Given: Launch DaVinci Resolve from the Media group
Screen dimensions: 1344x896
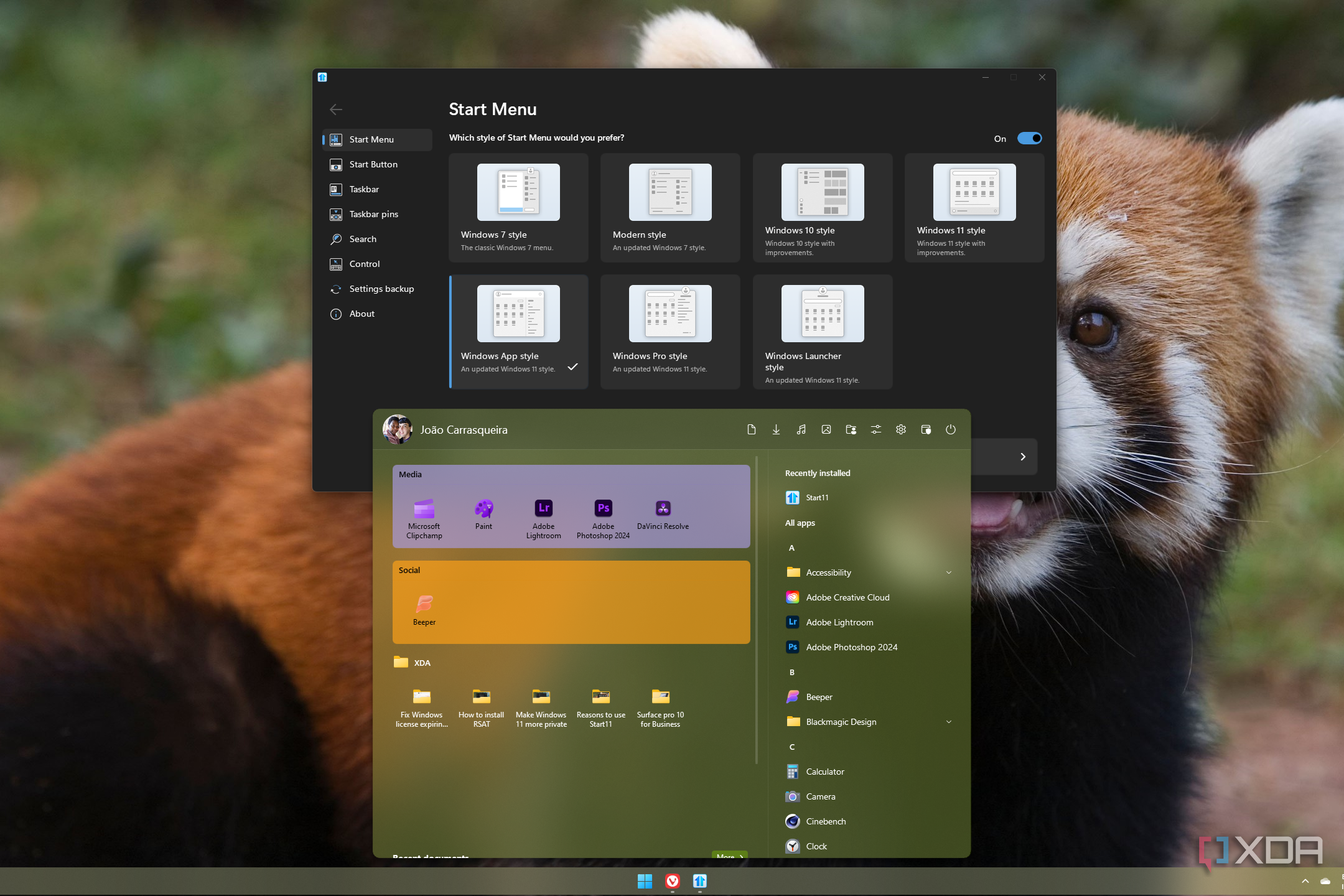Looking at the screenshot, I should coord(662,510).
